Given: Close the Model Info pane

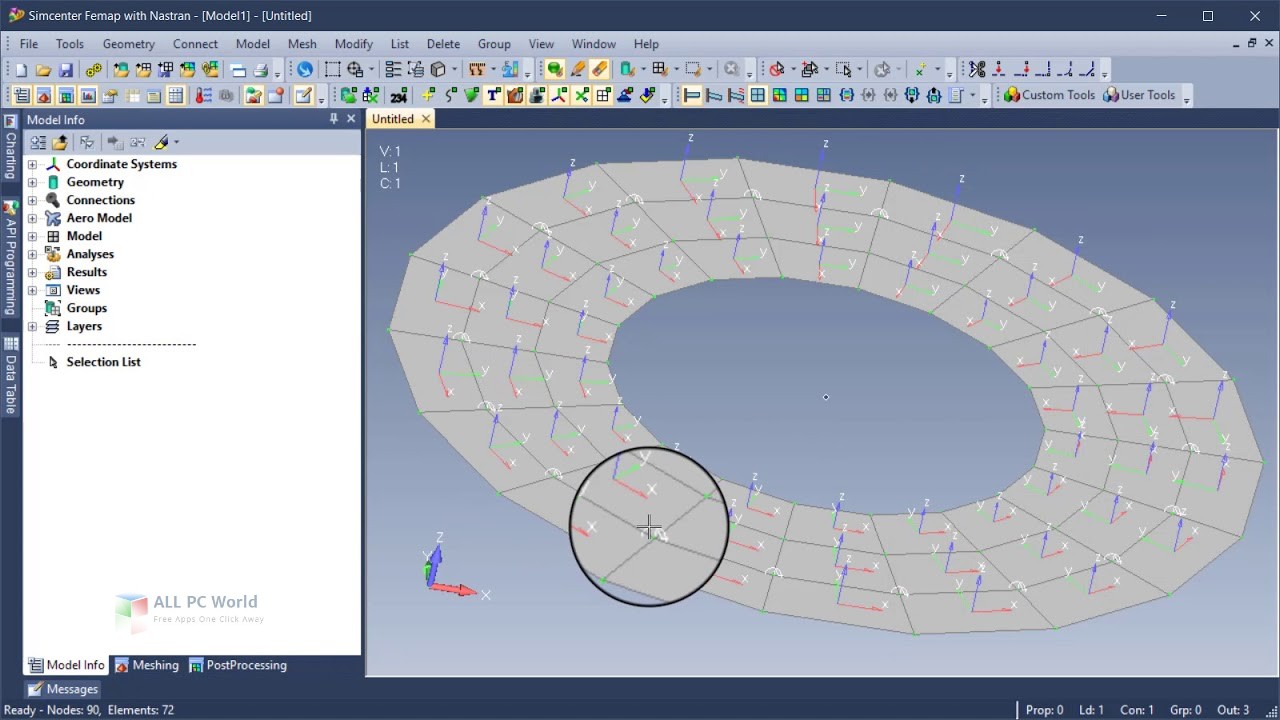Looking at the screenshot, I should (x=351, y=119).
